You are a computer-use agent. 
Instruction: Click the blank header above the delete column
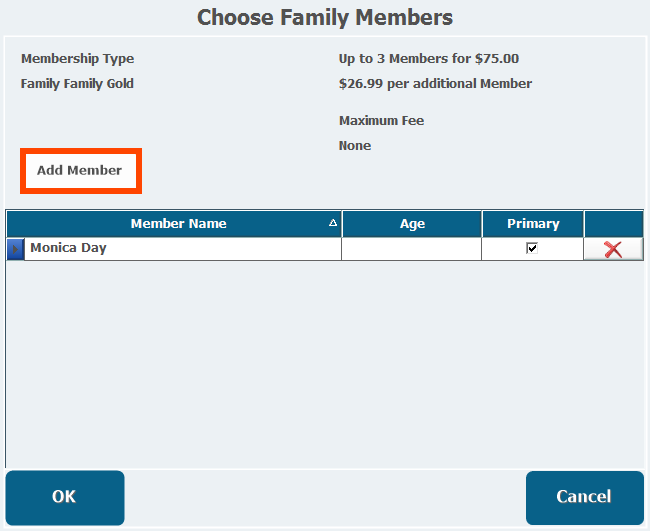(614, 224)
